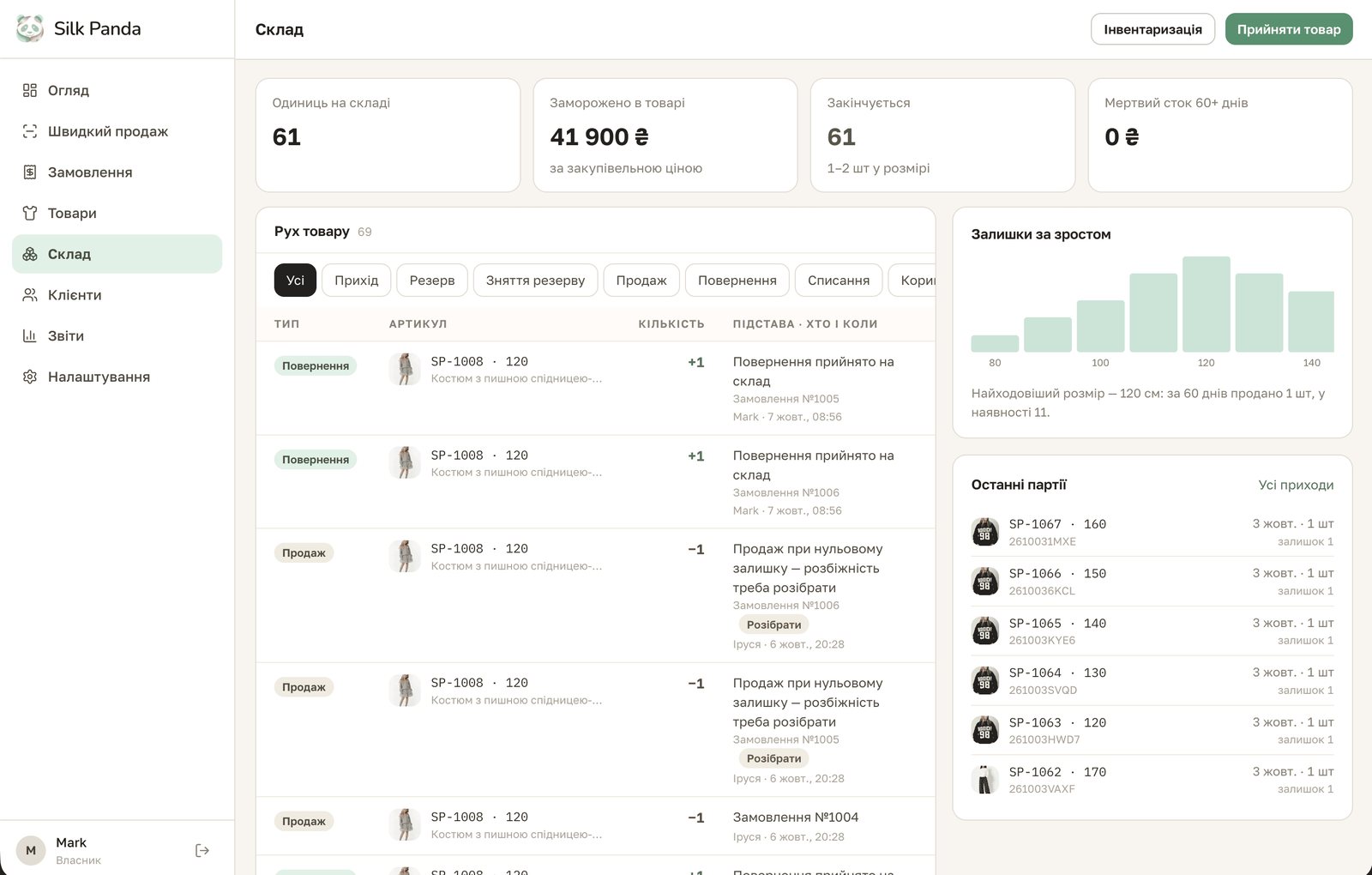Open the Закінчується card

tap(942, 136)
